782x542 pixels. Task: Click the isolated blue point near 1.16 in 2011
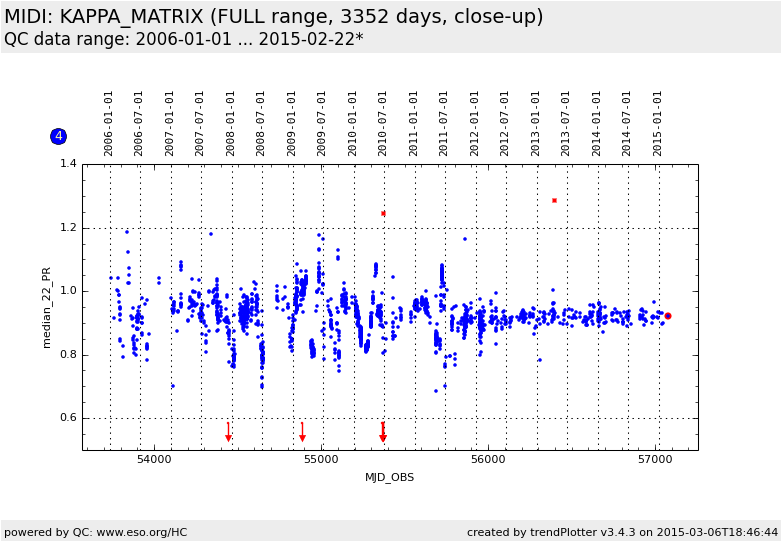pos(464,239)
